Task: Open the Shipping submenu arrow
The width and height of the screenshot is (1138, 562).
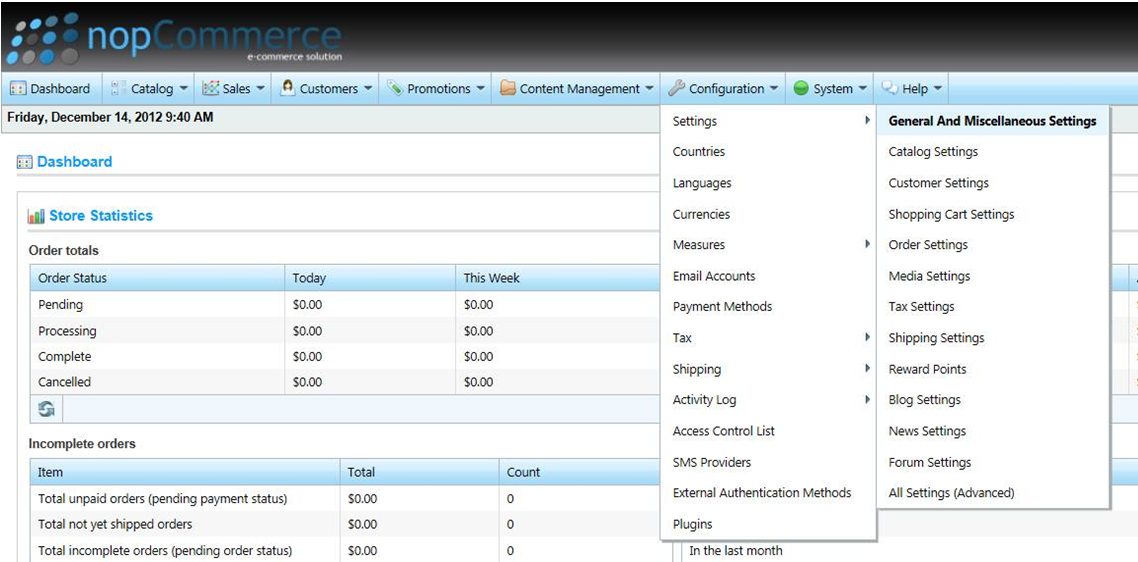Action: [x=867, y=369]
